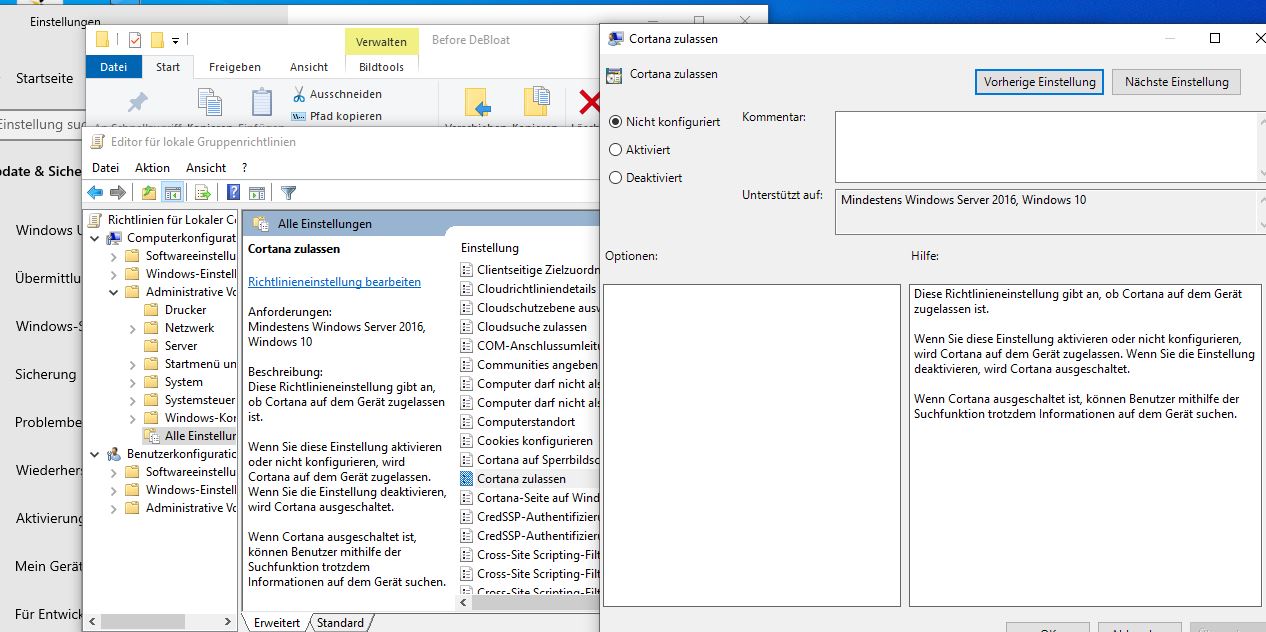Image resolution: width=1266 pixels, height=632 pixels.
Task: Click the Kommentar text box
Action: [1046, 146]
